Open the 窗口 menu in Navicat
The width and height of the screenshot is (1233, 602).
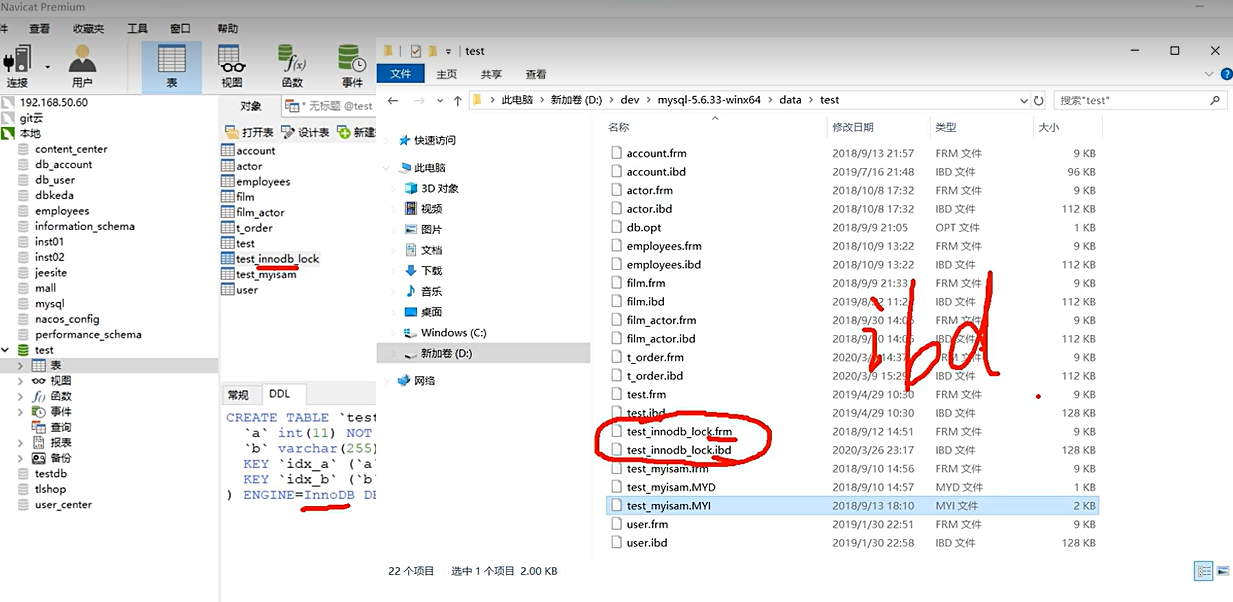[180, 29]
